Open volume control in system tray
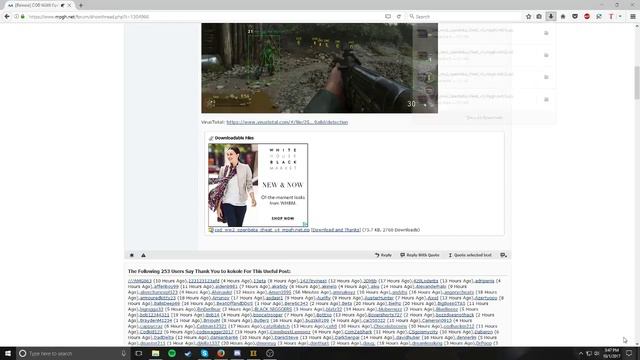The image size is (640, 360). click(x=597, y=353)
